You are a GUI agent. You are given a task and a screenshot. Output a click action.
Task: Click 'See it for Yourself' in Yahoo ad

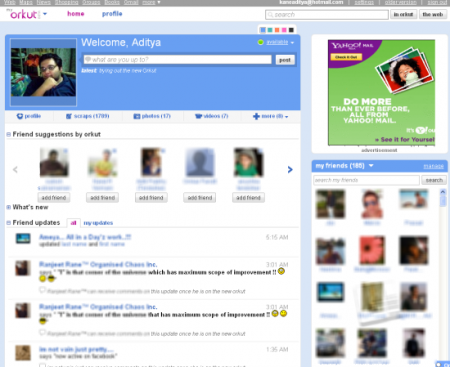point(405,140)
